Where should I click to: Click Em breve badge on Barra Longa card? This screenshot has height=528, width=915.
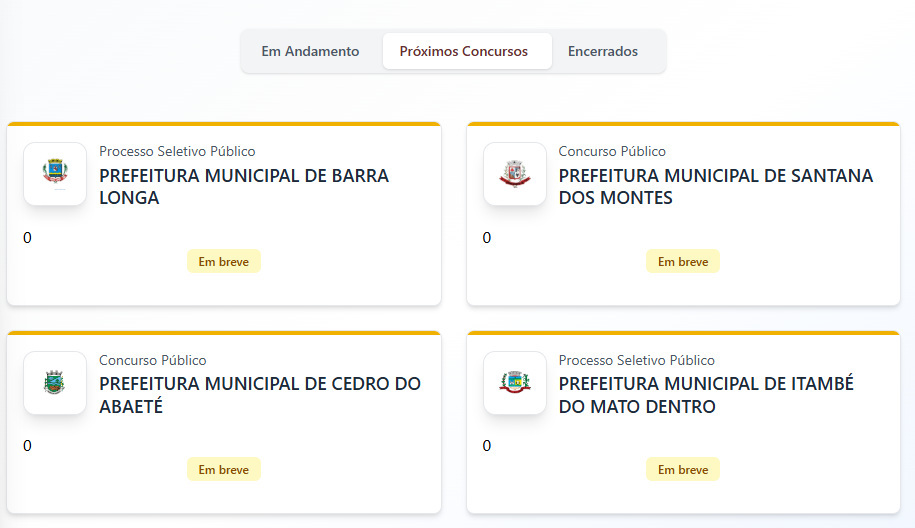point(223,262)
